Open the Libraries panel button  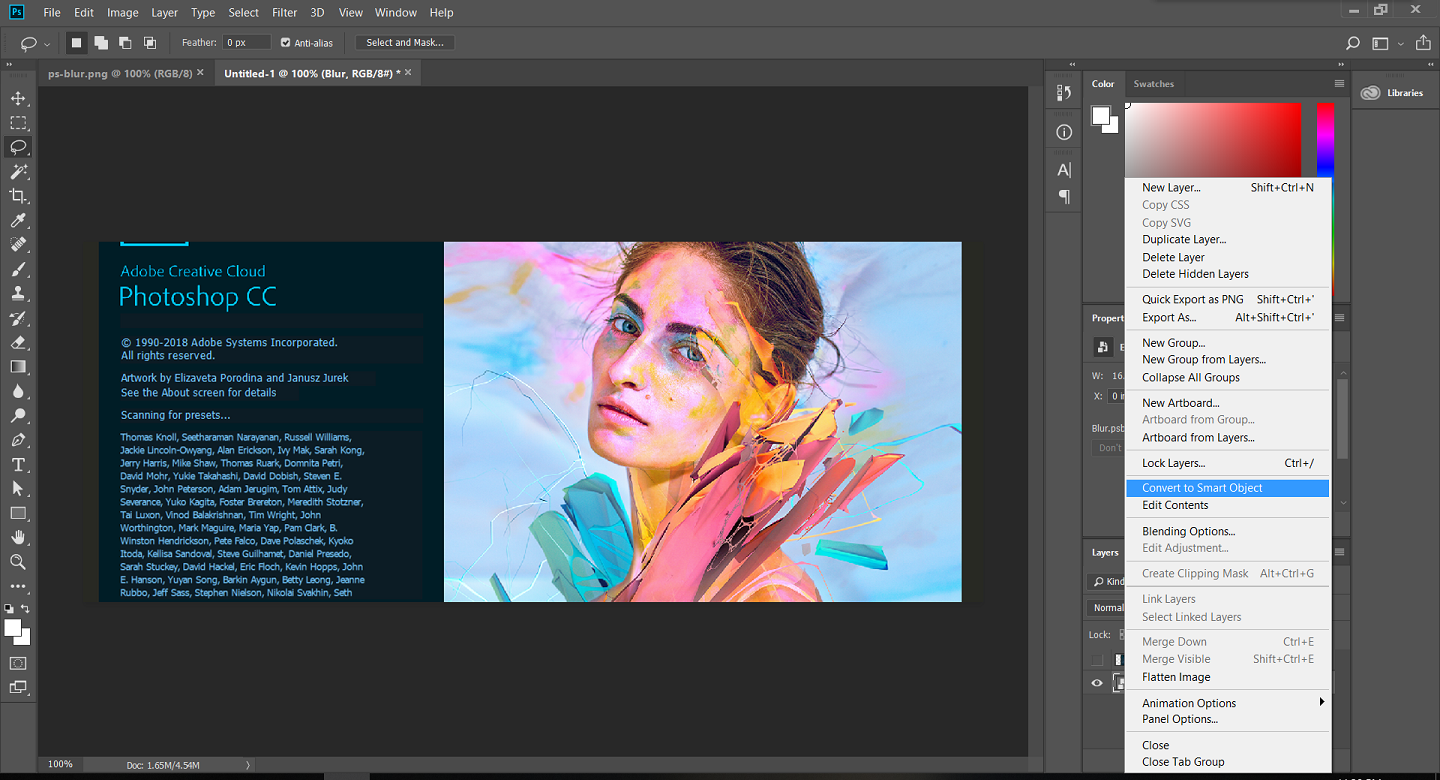(x=1394, y=93)
